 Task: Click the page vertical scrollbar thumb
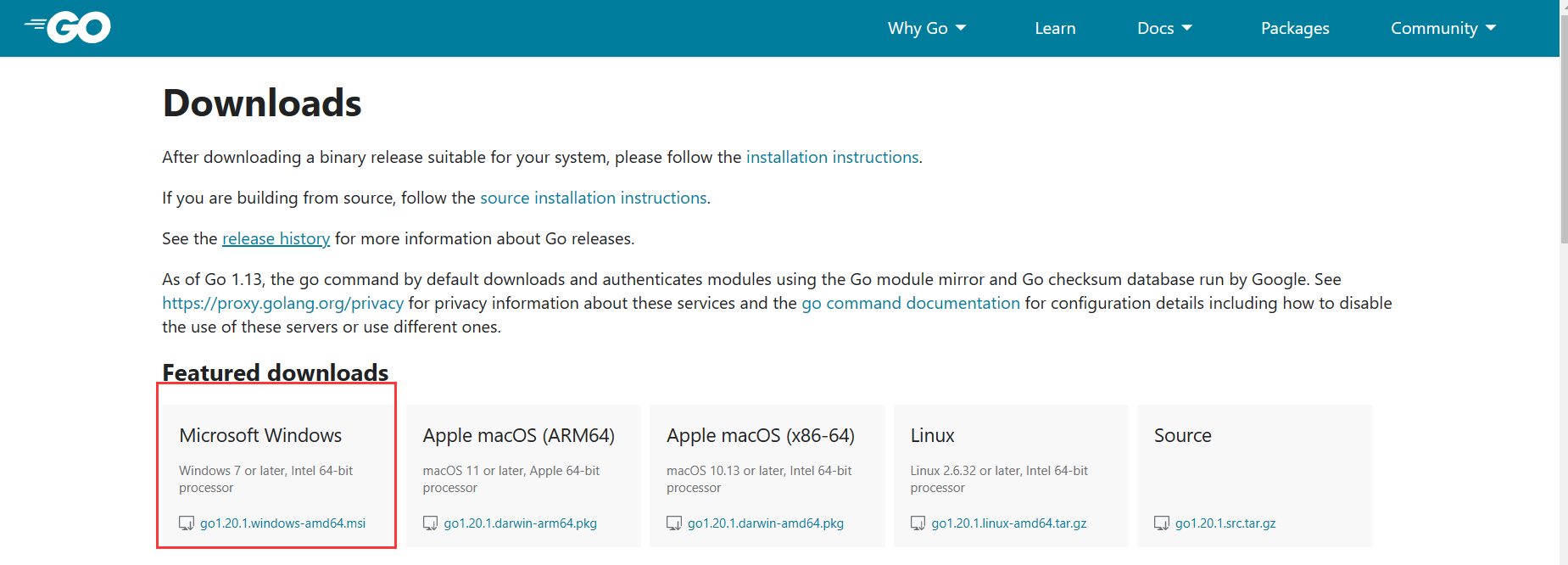point(1564,129)
